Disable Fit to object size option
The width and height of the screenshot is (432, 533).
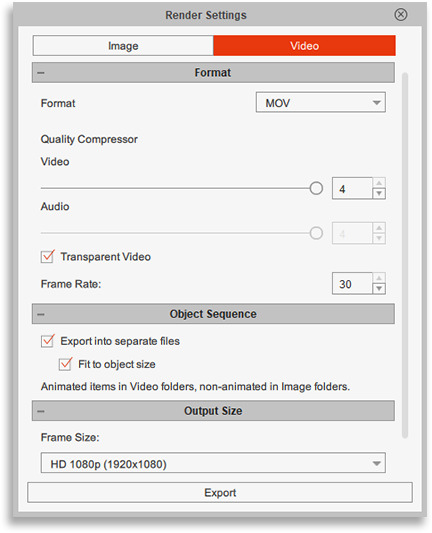click(65, 364)
